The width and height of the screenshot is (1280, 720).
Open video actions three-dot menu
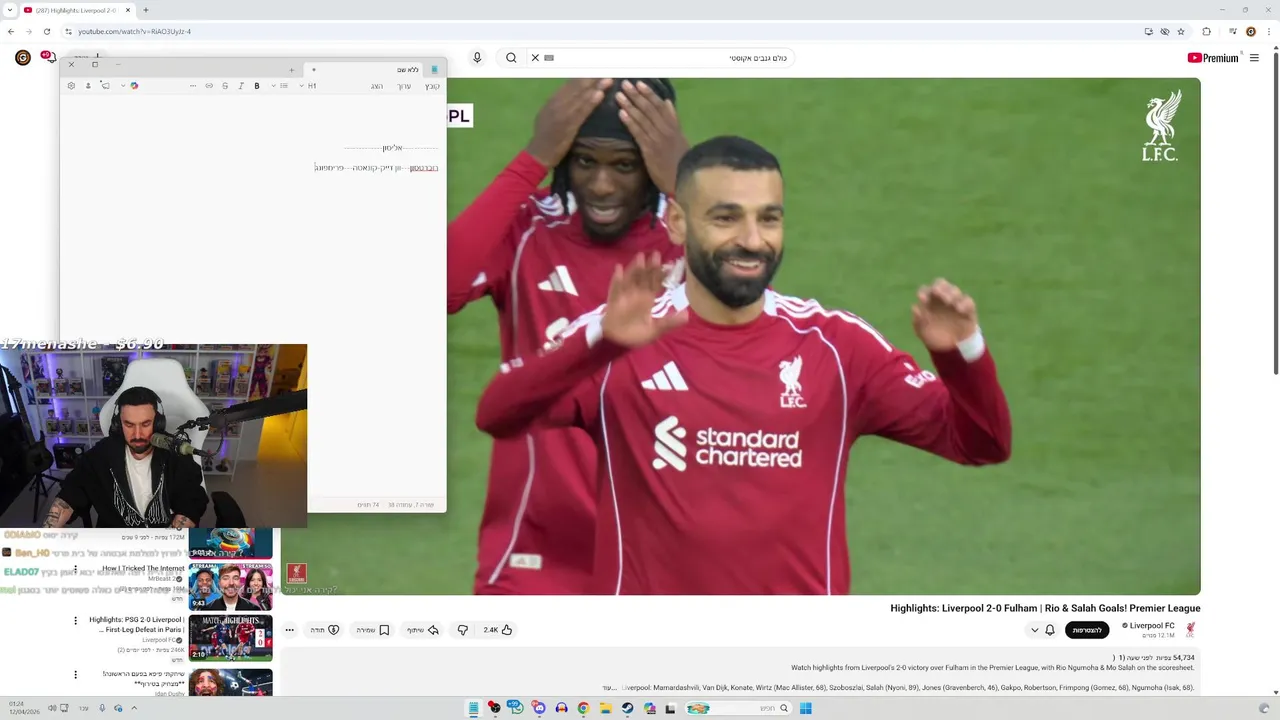(x=289, y=630)
